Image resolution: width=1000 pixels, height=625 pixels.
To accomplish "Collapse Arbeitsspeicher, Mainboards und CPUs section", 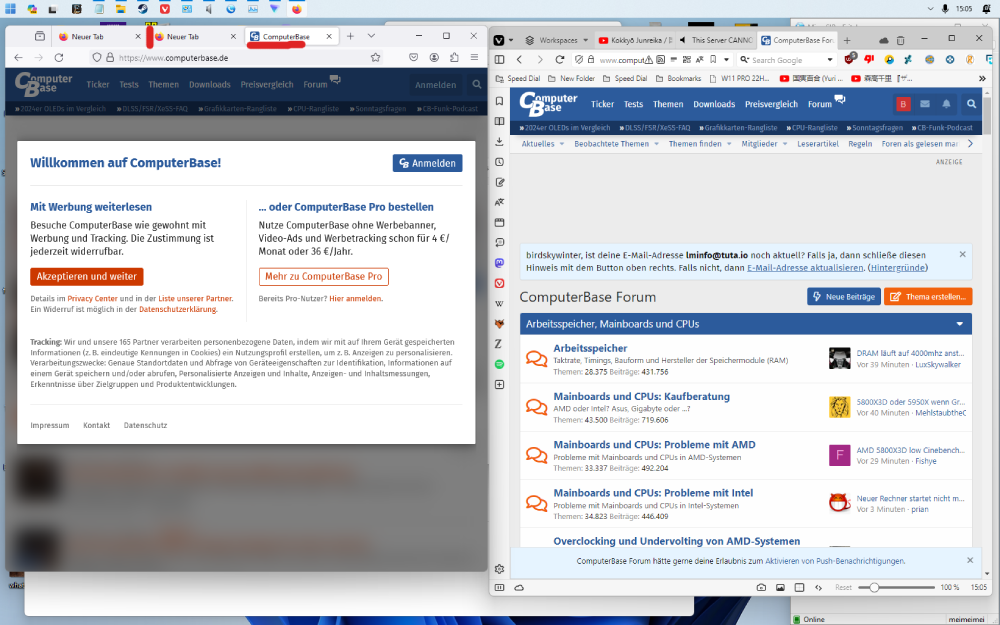I will [960, 324].
